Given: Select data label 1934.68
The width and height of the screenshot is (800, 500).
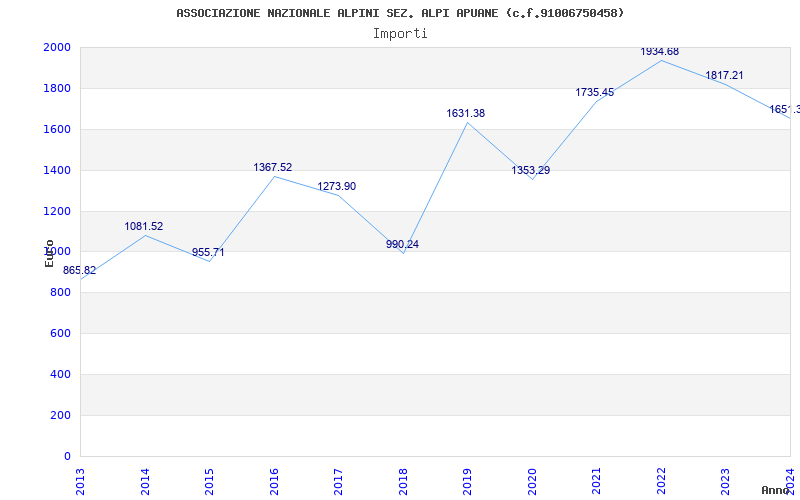Looking at the screenshot, I should pos(659,51).
